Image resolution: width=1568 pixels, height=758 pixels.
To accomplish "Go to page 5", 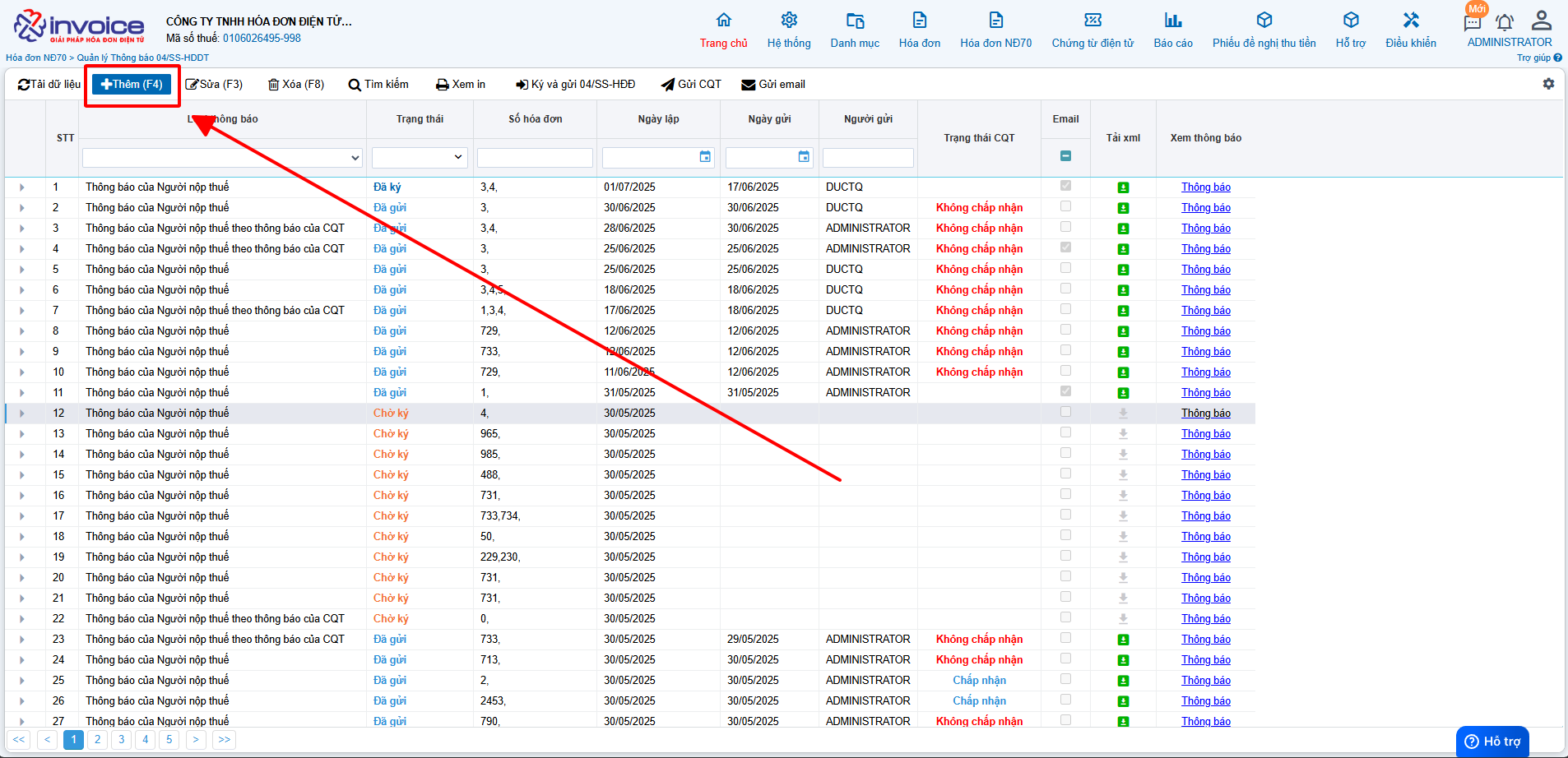I will 169,739.
